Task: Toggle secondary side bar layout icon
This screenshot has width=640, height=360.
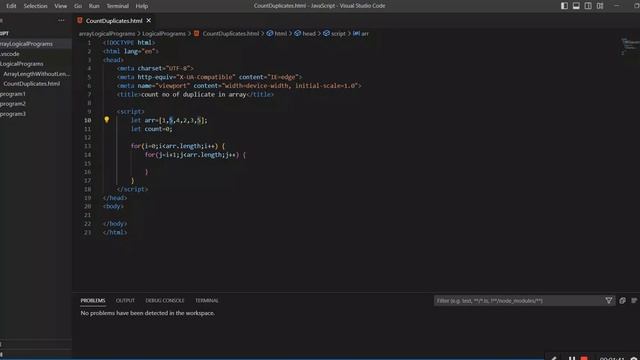Action: 588,6
